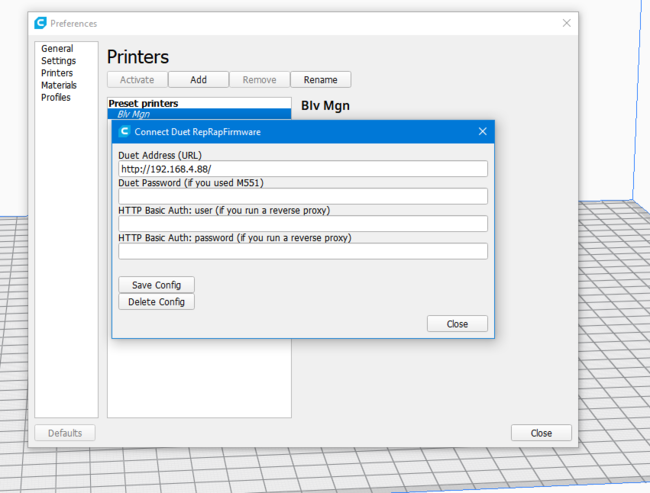Open the Materials preferences page
Viewport: 650px width, 493px height.
[59, 85]
